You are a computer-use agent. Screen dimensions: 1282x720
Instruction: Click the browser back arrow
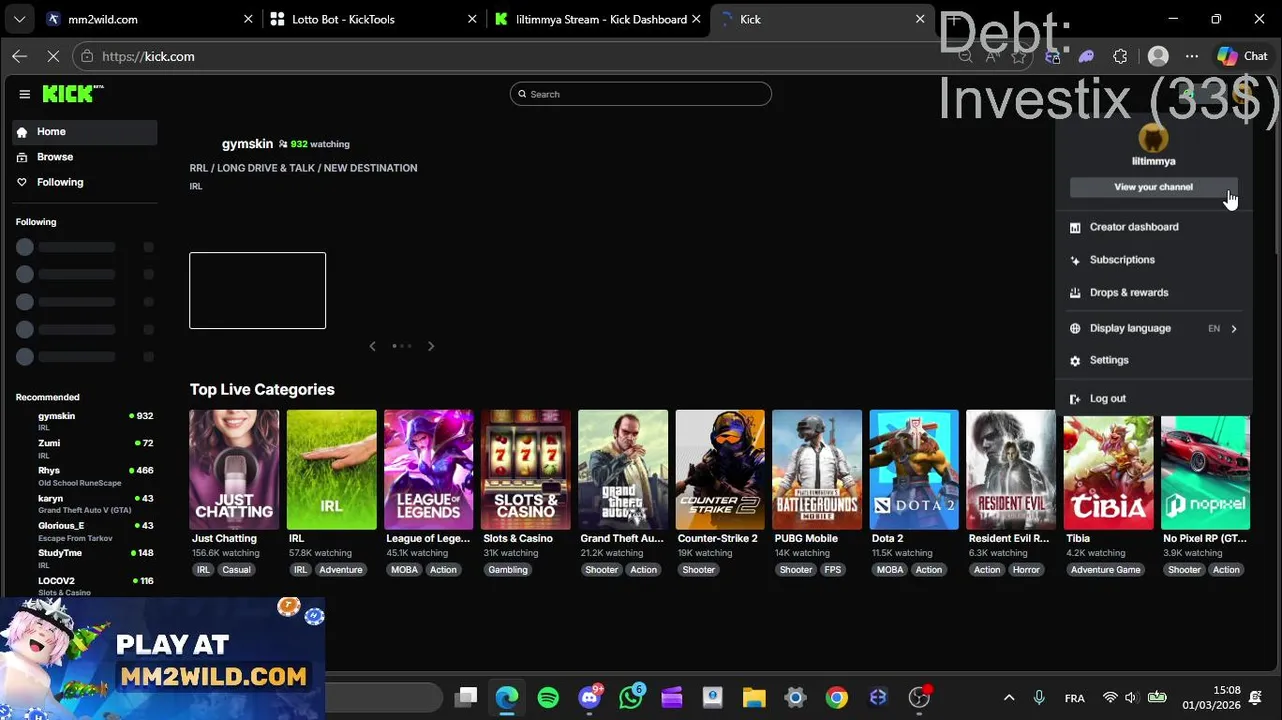19,56
